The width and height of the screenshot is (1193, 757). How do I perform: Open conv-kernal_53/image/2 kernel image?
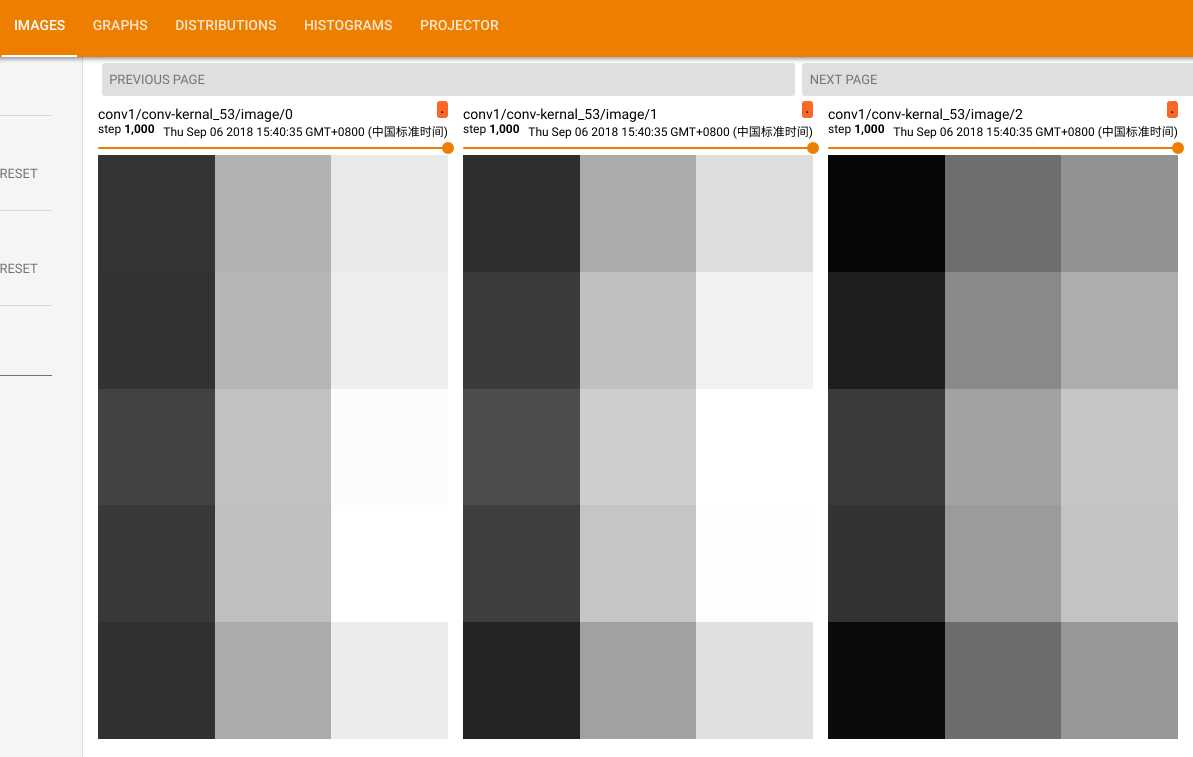1003,447
